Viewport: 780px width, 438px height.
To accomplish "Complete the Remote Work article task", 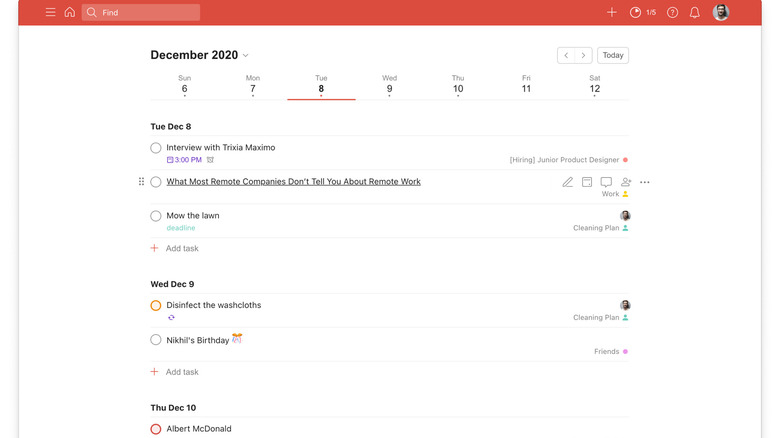I will (156, 182).
